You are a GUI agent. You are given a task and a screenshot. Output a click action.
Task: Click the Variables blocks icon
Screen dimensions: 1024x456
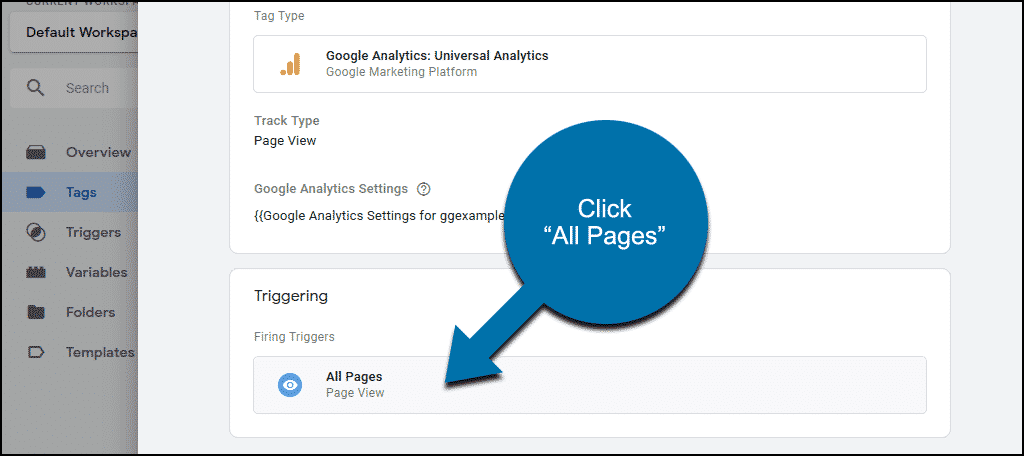tap(35, 272)
